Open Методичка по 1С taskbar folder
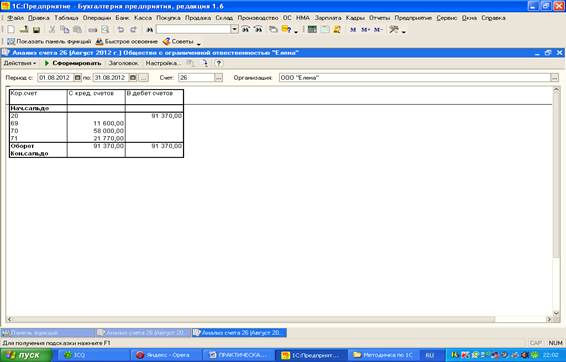The width and height of the screenshot is (566, 362). pyautogui.click(x=384, y=355)
